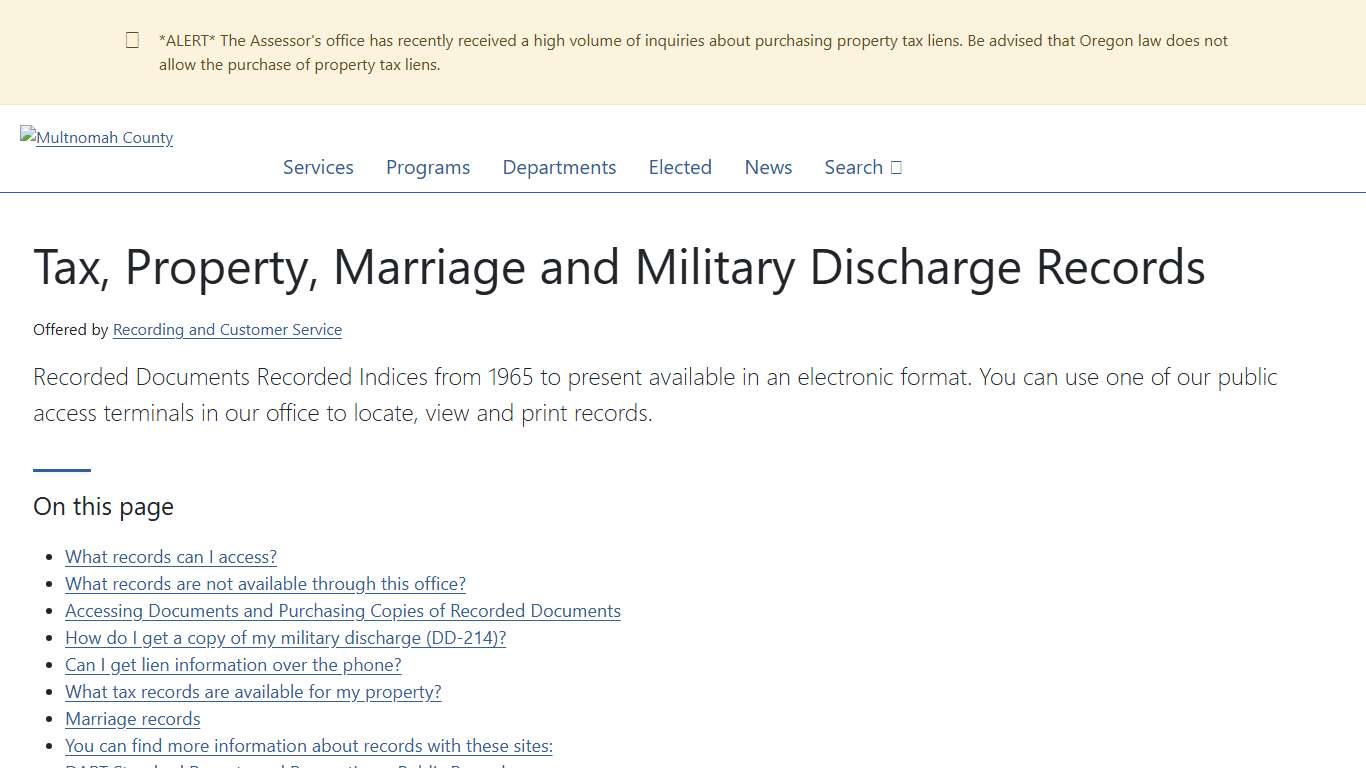Screen dimensions: 1366x768
Task: Open 'What records are not available through this office?'
Action: point(265,583)
